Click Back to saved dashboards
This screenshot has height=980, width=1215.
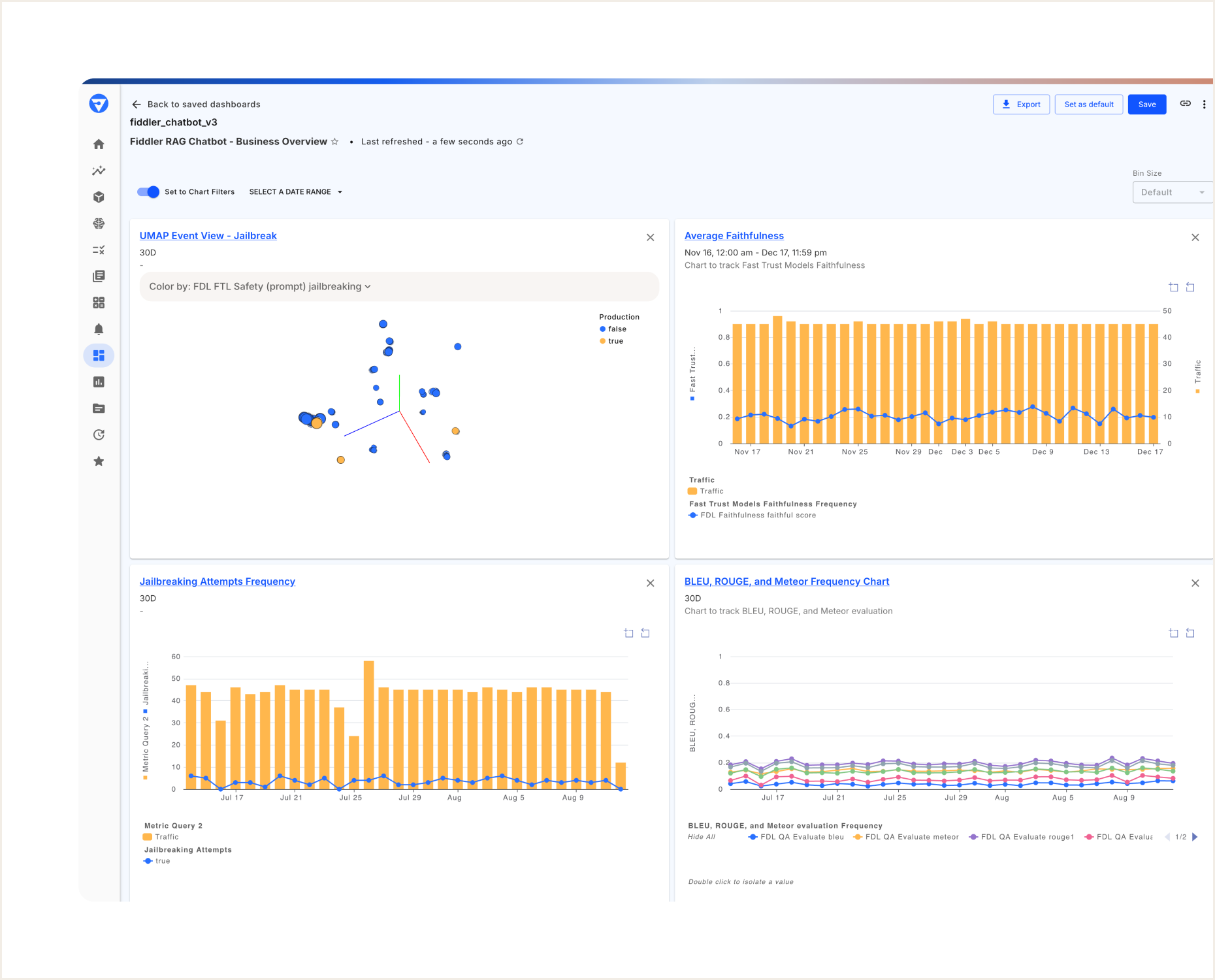pos(204,105)
